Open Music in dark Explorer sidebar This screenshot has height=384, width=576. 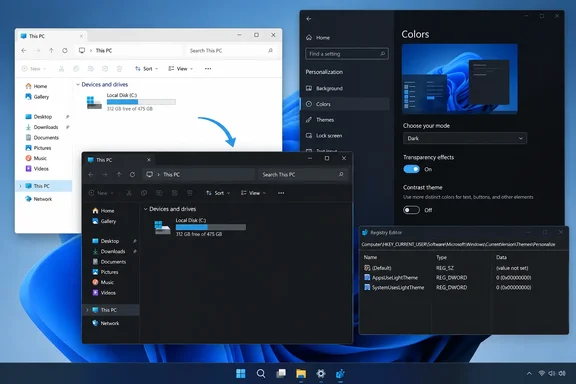(x=103, y=283)
